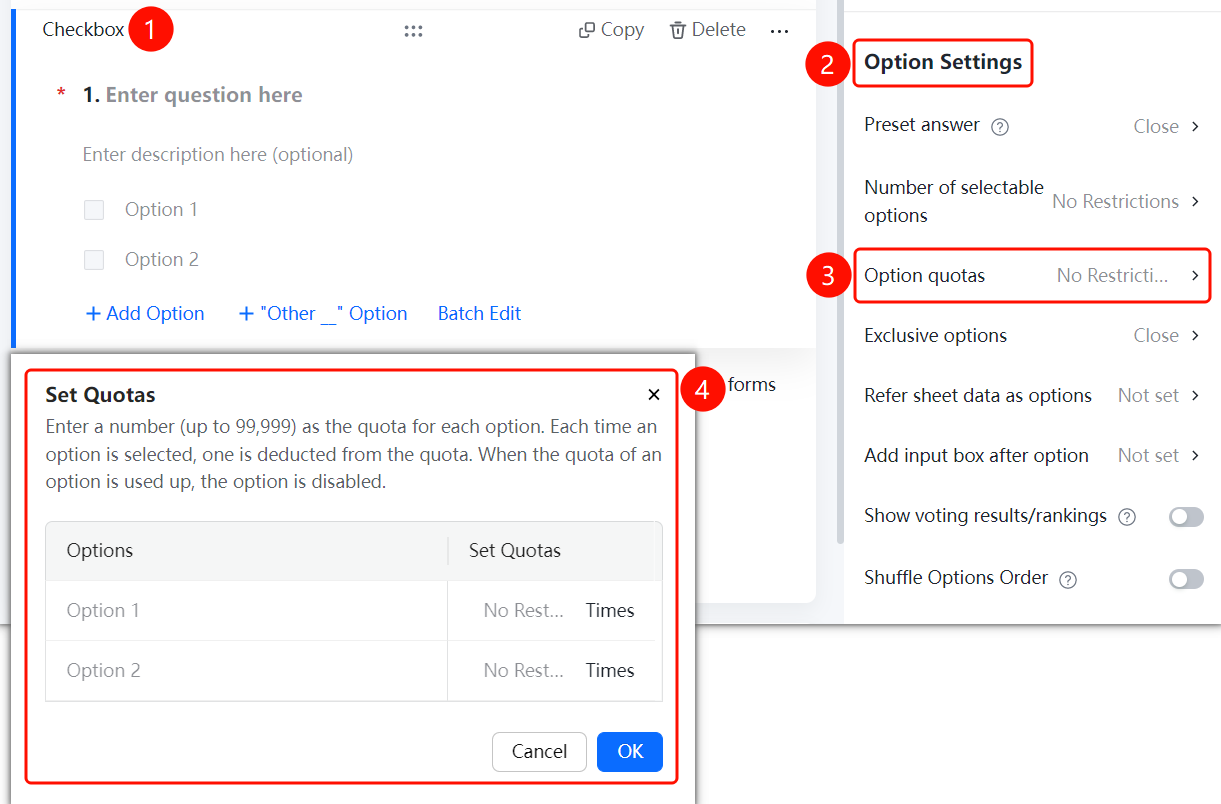
Task: Confirm quotas with OK button
Action: pos(630,752)
